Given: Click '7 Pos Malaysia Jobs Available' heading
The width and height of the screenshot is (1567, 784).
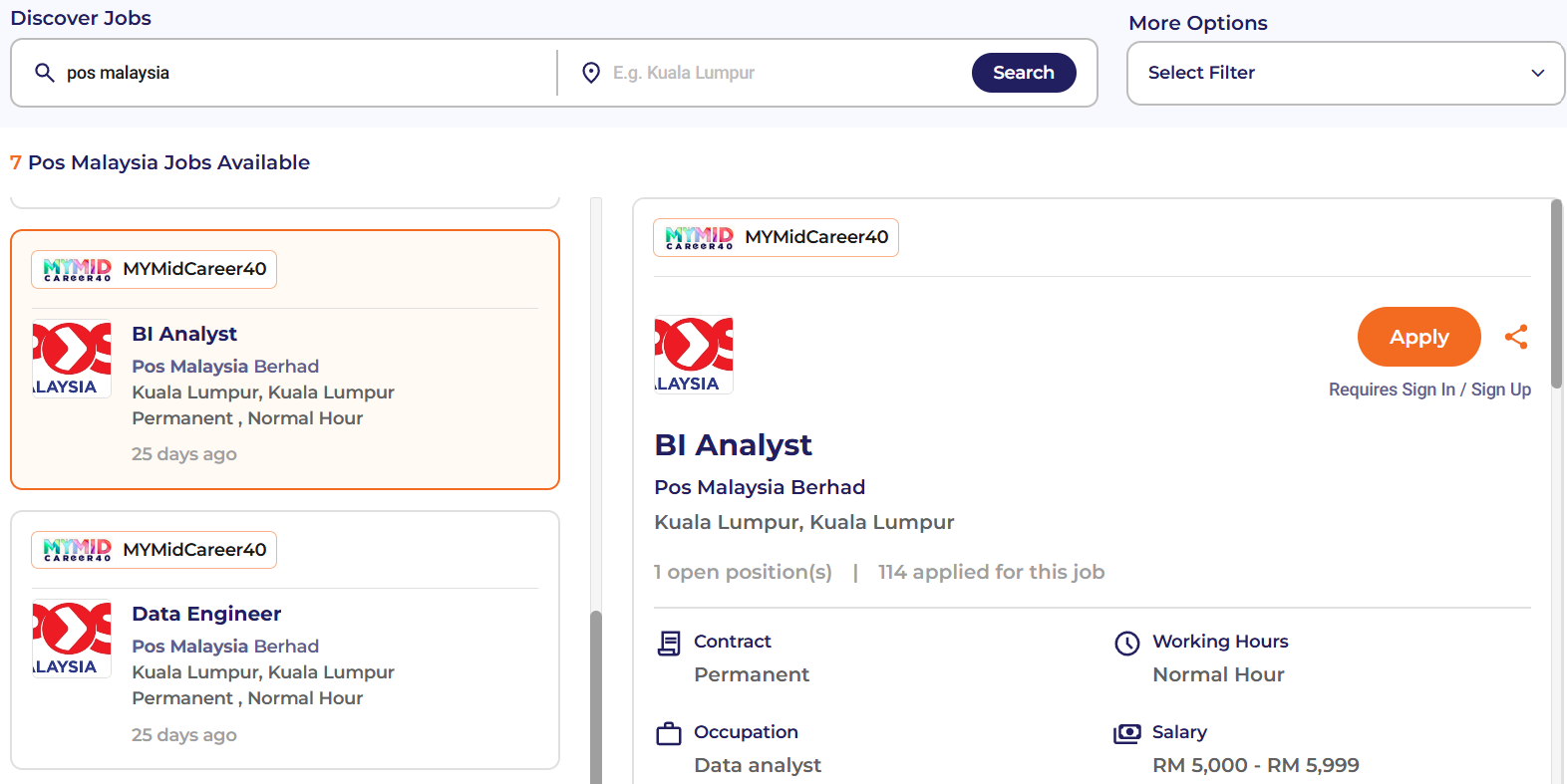Looking at the screenshot, I should (x=159, y=162).
